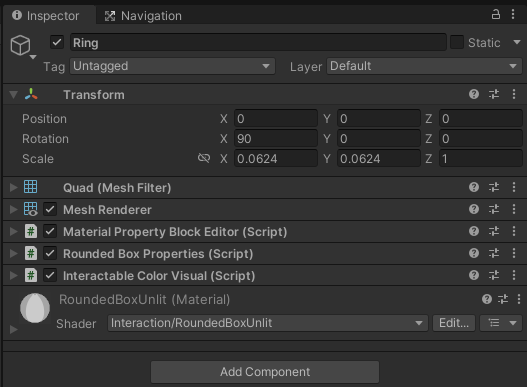Open Transform presets

point(494,94)
